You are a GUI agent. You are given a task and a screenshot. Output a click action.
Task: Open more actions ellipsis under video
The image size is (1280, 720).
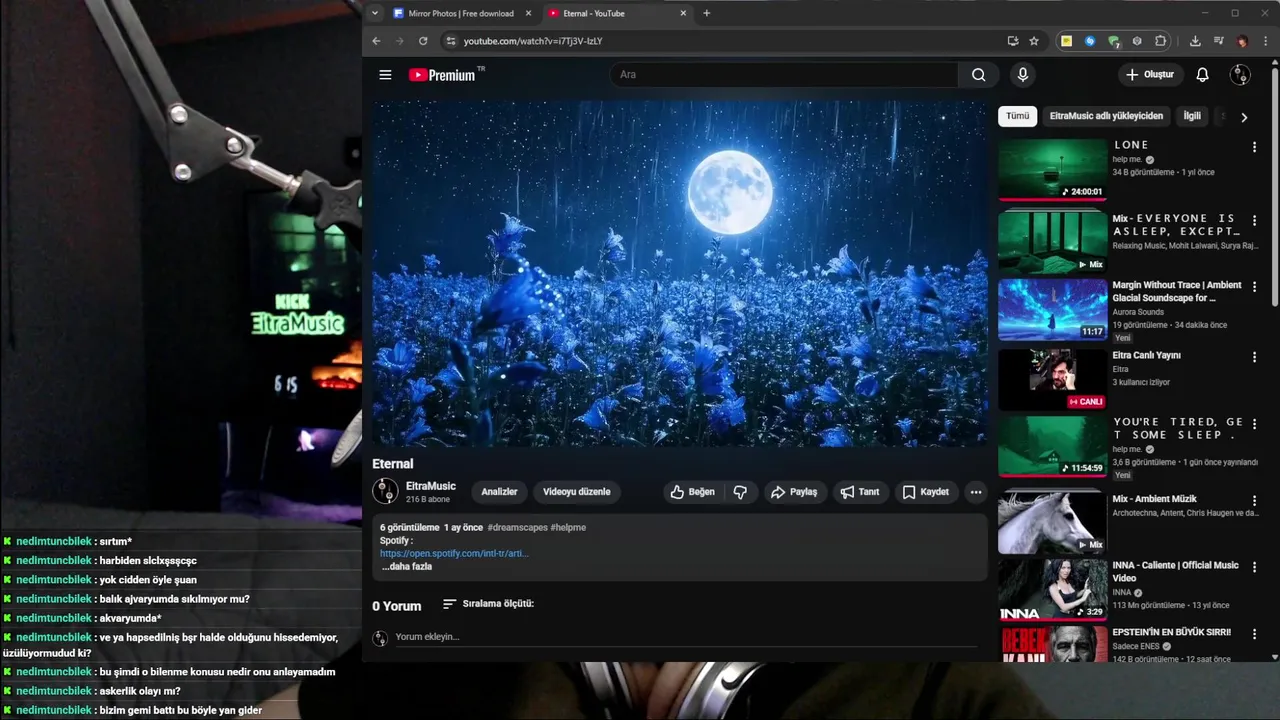click(976, 492)
